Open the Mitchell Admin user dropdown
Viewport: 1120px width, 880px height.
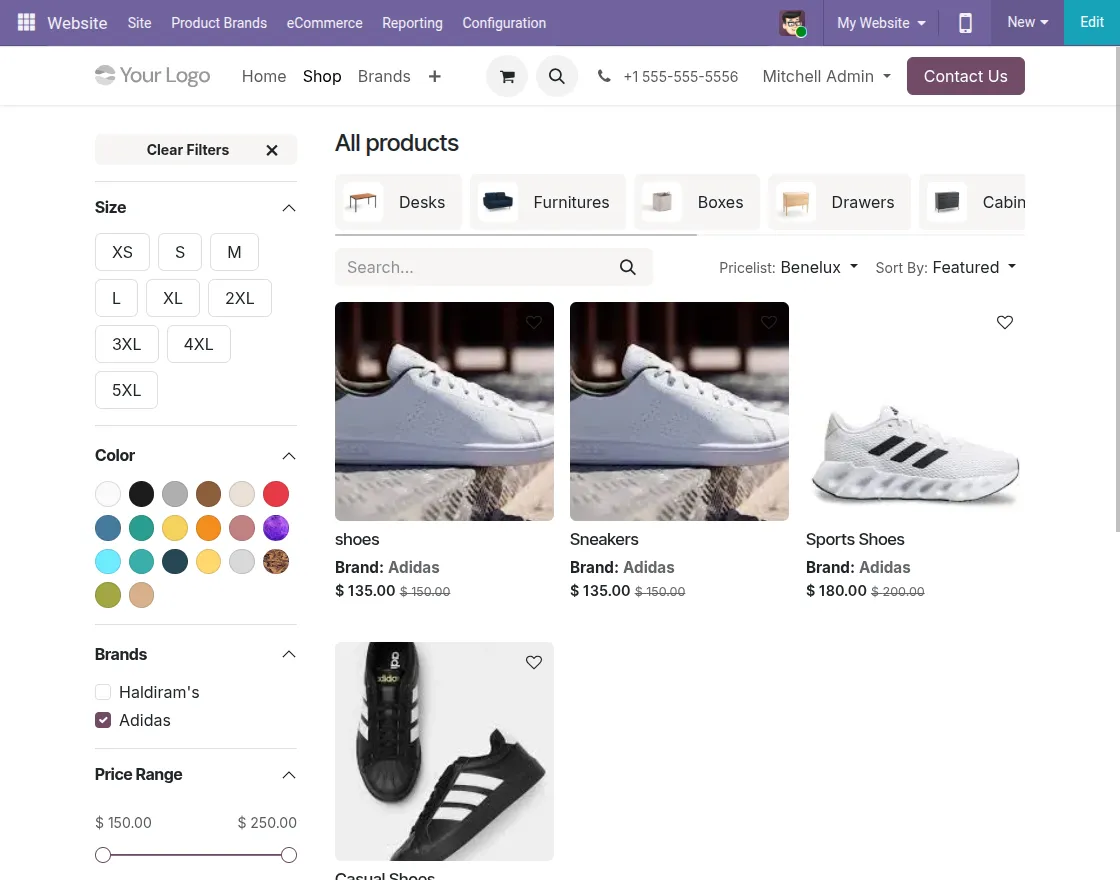[x=826, y=76]
